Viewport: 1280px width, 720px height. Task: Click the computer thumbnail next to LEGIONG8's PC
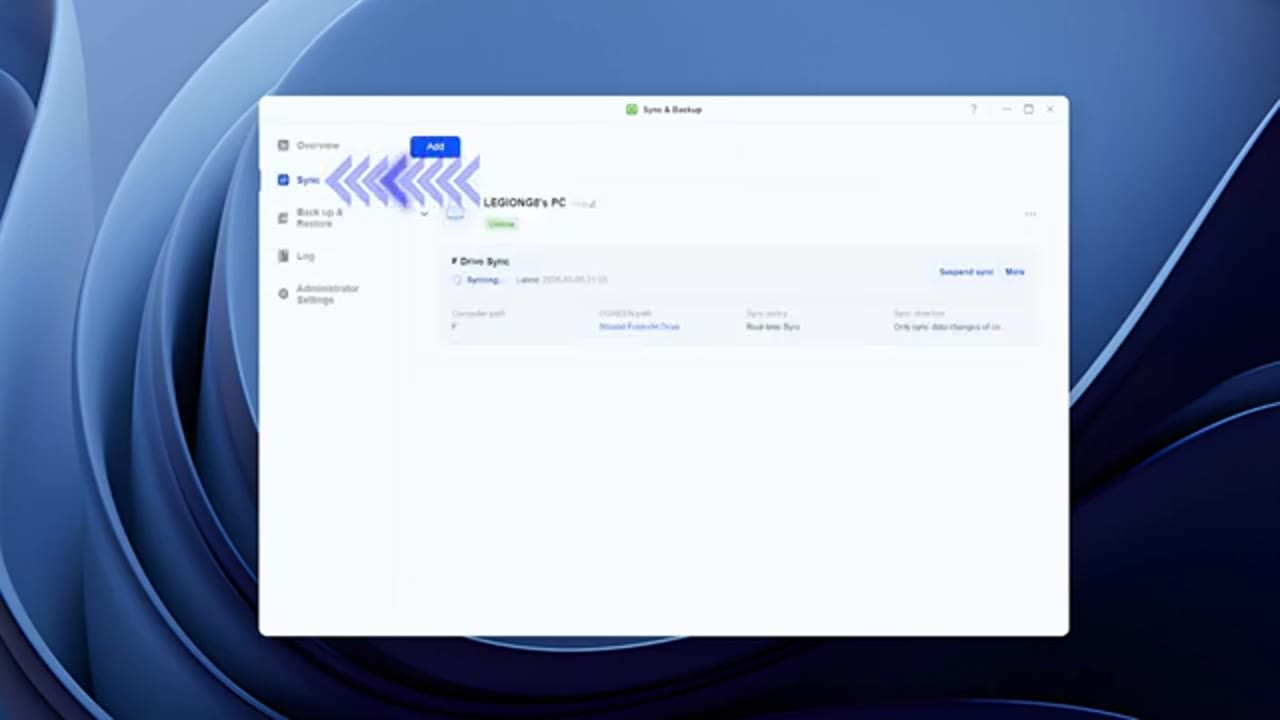tap(456, 212)
